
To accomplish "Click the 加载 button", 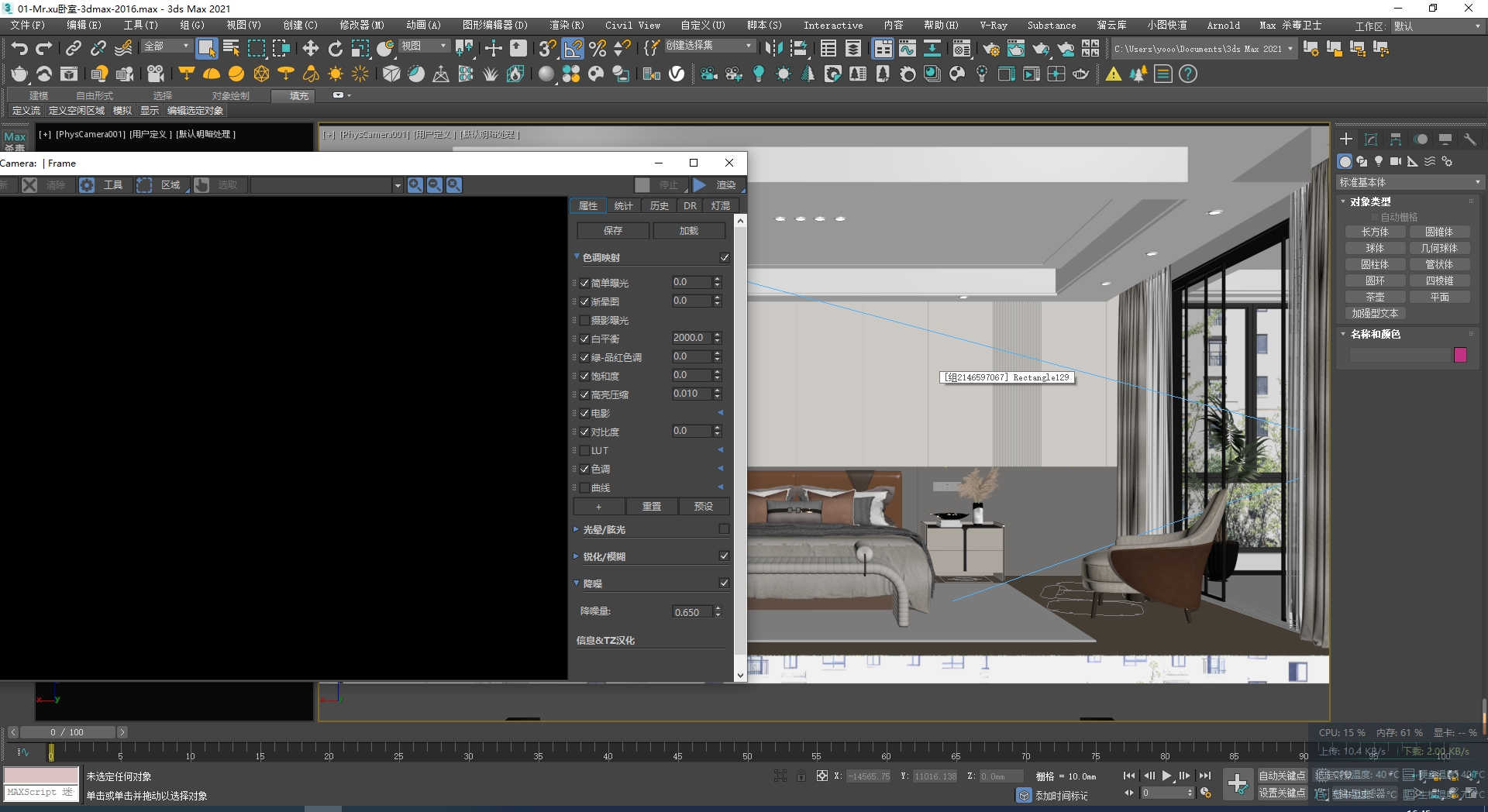I will click(689, 231).
